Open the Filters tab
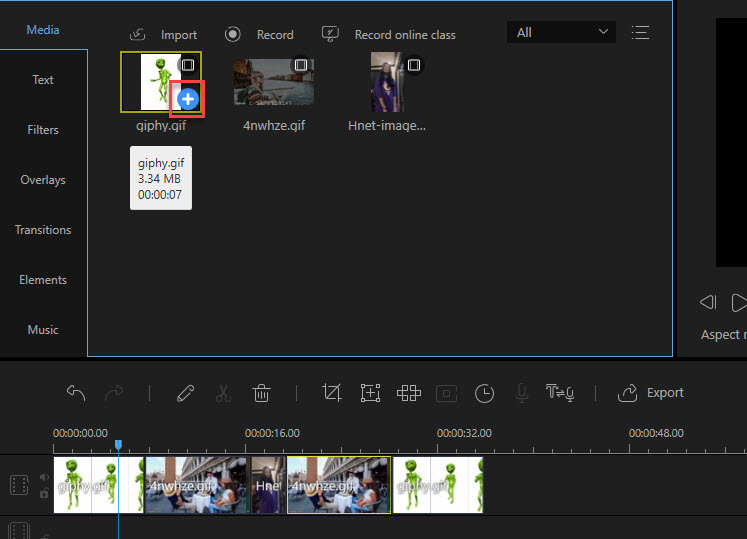Image resolution: width=747 pixels, height=539 pixels. coord(43,130)
